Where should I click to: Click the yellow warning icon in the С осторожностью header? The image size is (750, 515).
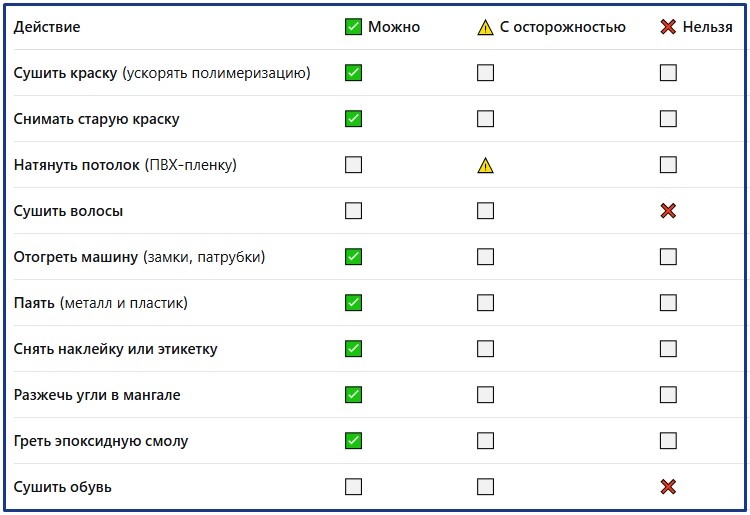click(x=486, y=27)
